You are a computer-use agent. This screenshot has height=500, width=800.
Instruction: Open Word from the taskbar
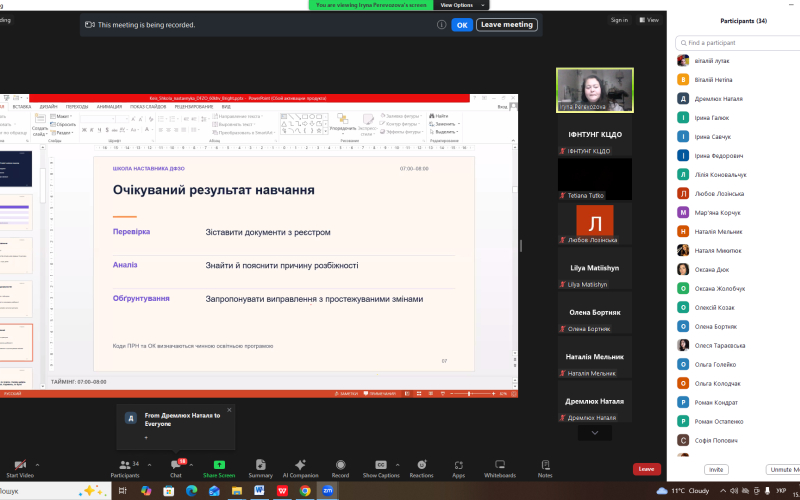[x=259, y=491]
